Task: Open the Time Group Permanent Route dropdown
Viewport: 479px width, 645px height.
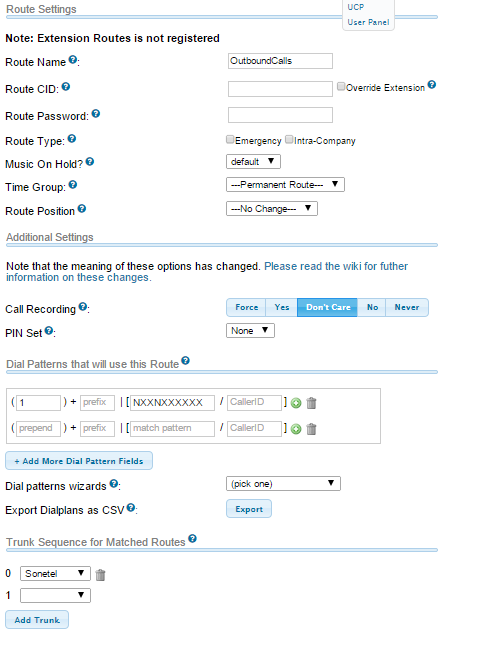Action: click(285, 185)
